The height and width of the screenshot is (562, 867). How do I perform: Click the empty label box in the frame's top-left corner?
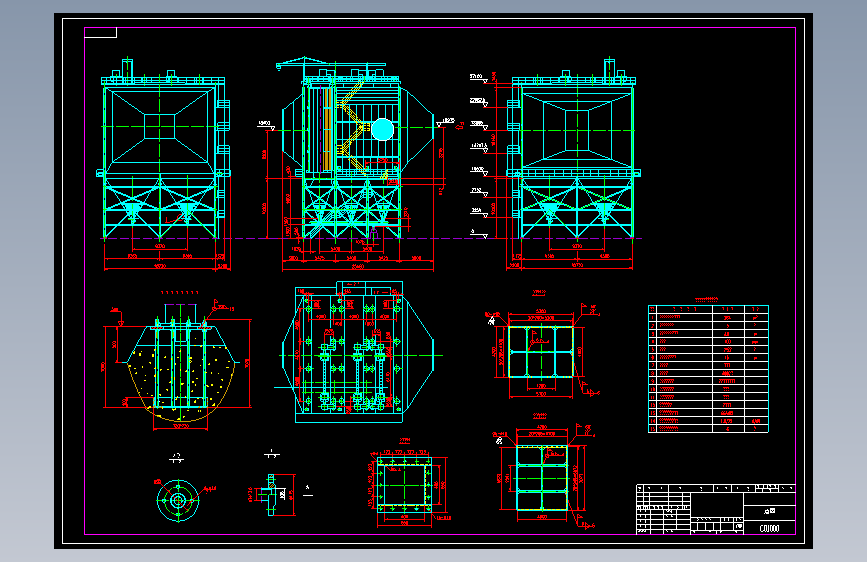point(101,33)
